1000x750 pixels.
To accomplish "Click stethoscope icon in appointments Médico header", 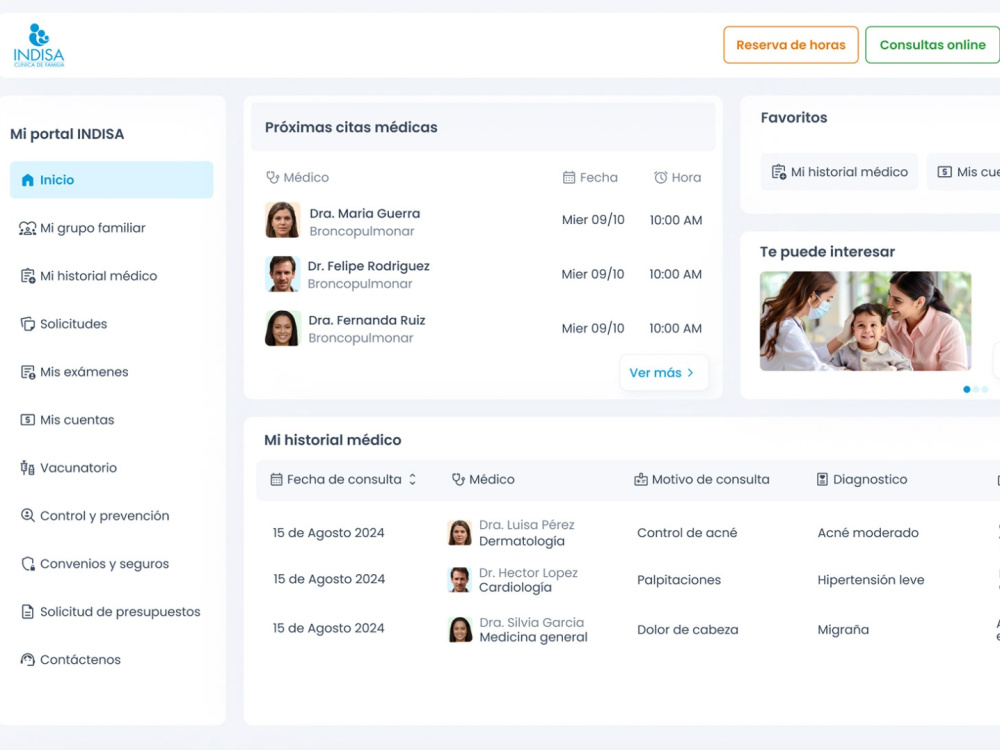I will (272, 177).
